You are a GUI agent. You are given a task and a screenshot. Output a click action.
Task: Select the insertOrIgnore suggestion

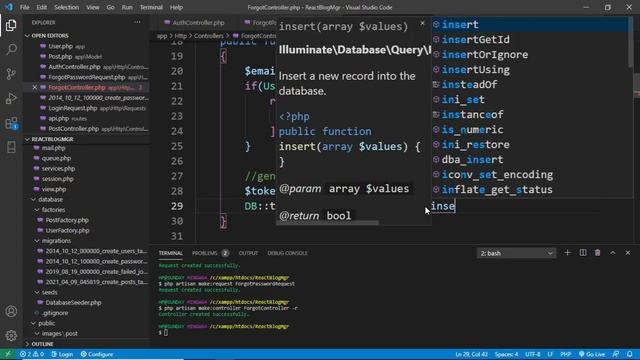point(530,55)
